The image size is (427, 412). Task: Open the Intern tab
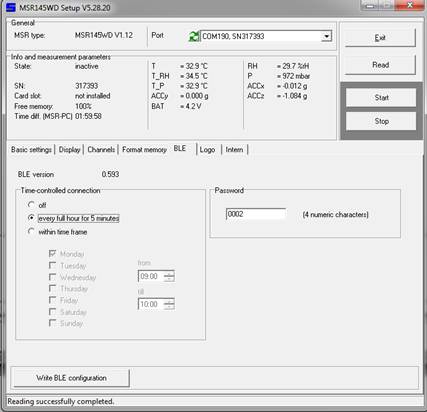[x=234, y=150]
